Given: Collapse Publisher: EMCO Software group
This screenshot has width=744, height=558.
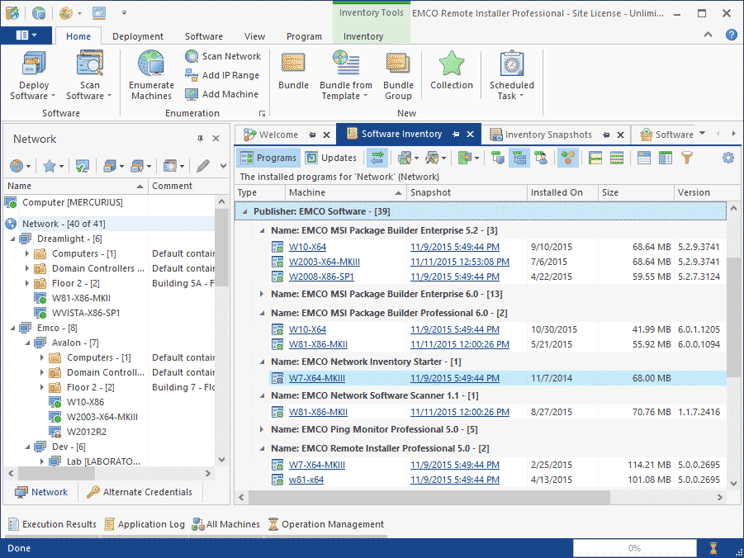Looking at the screenshot, I should pyautogui.click(x=246, y=211).
